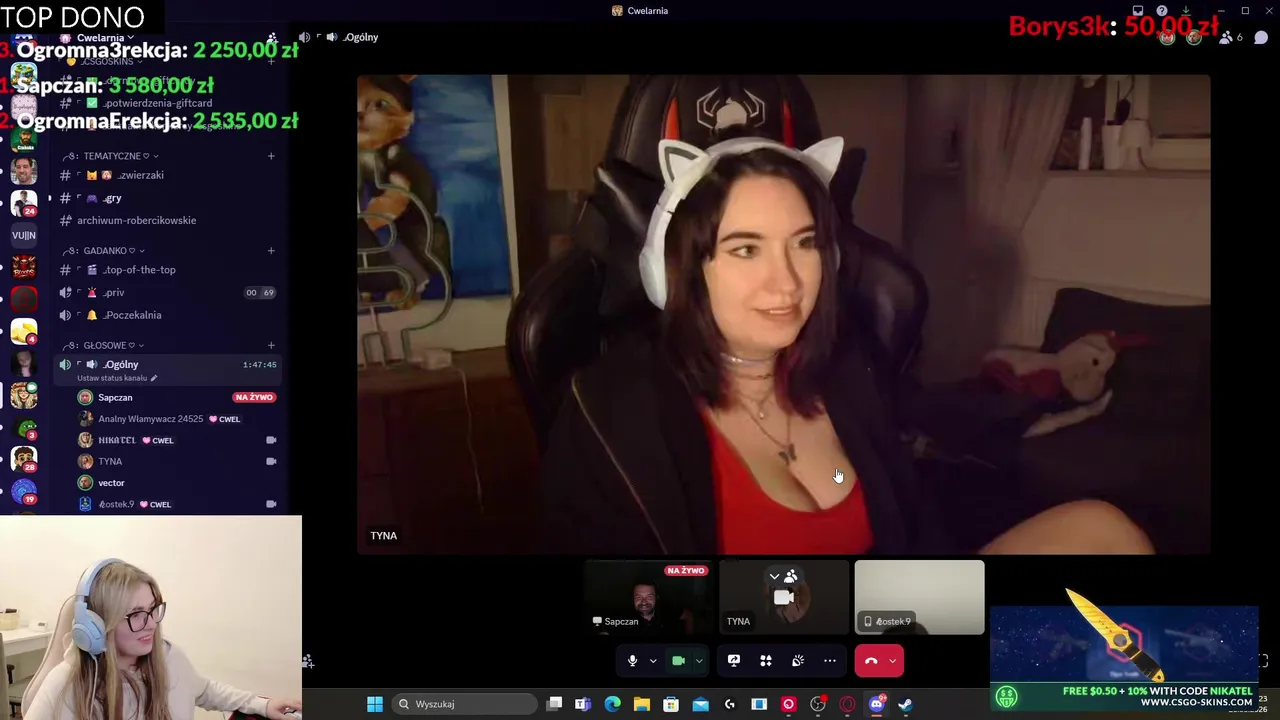Turn off the green camera button
Screen dimensions: 1280x720
coord(678,661)
